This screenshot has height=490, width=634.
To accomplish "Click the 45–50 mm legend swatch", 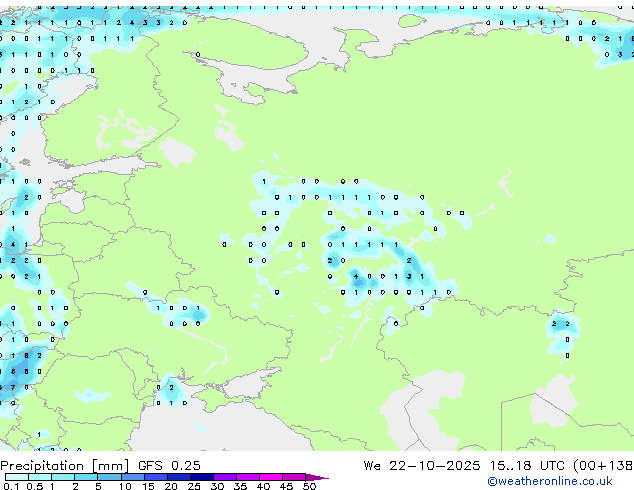I will click(x=294, y=477).
